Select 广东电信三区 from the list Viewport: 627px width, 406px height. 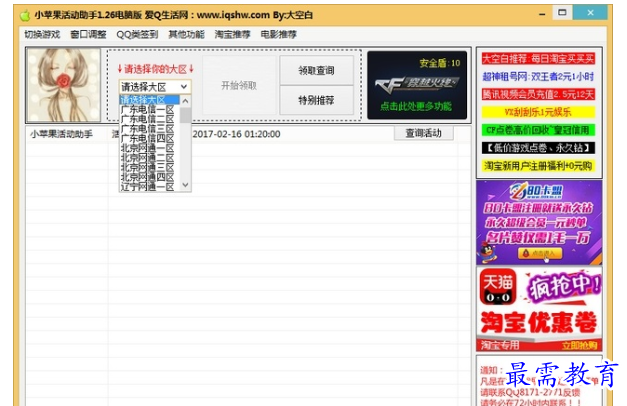[x=148, y=129]
